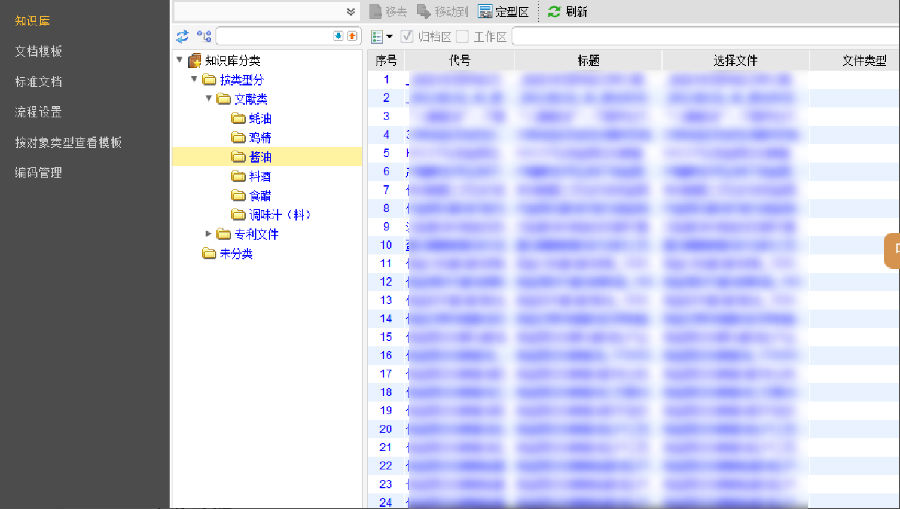Click the 食醋 folder icon
The image size is (900, 509).
point(238,196)
